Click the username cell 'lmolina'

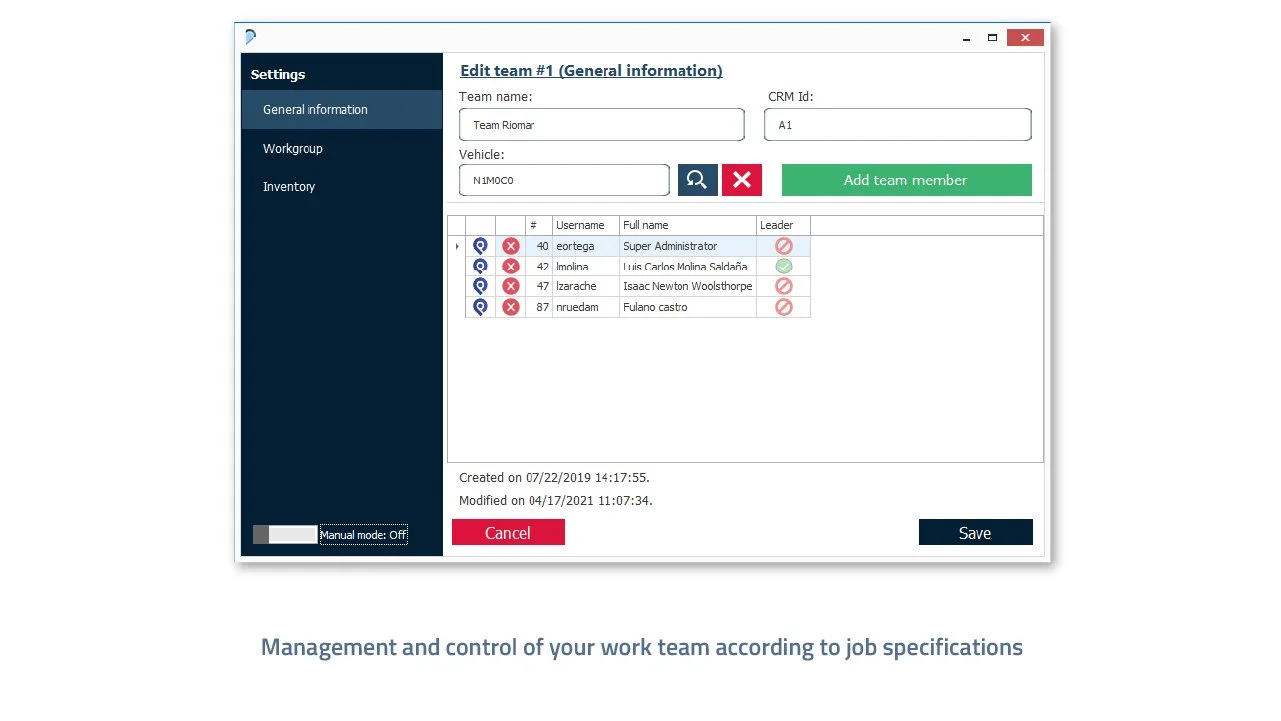tap(586, 266)
